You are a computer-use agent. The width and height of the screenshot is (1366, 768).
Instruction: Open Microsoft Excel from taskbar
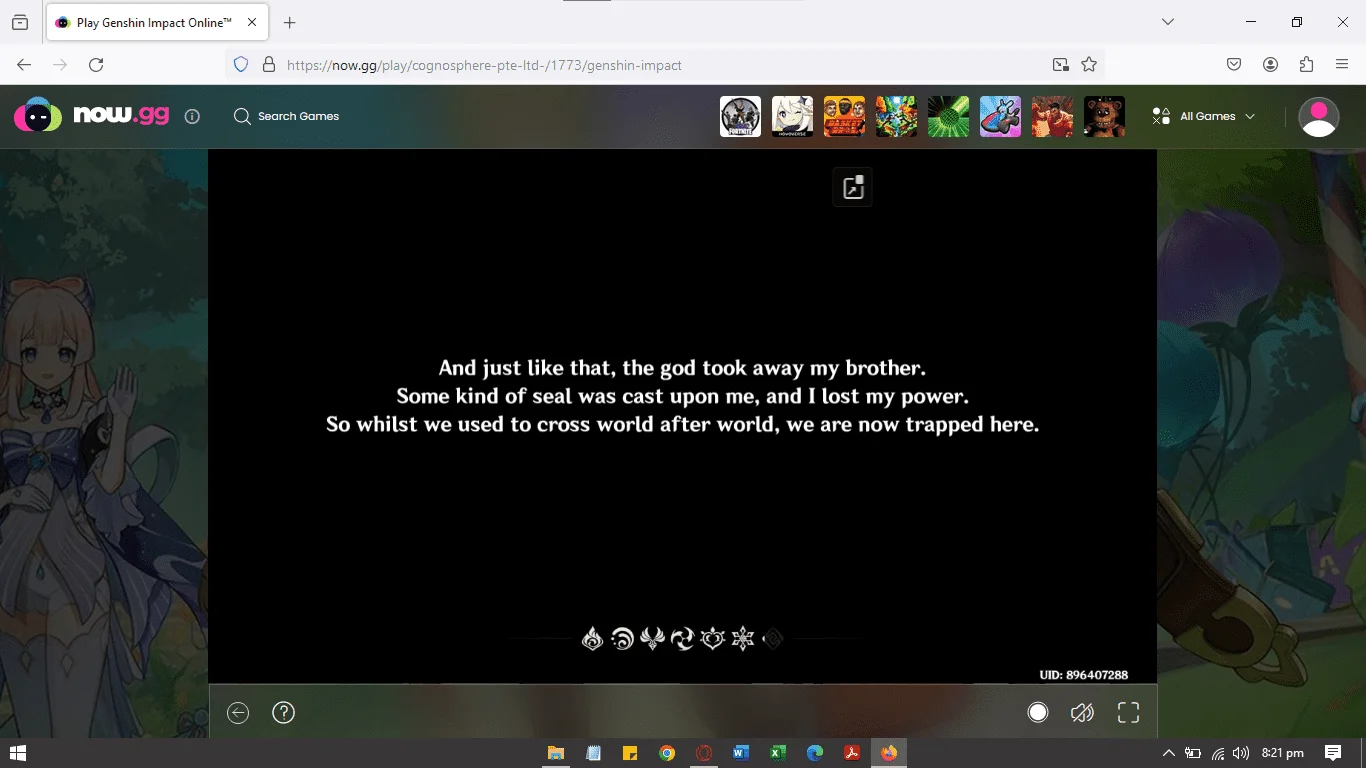[x=778, y=753]
